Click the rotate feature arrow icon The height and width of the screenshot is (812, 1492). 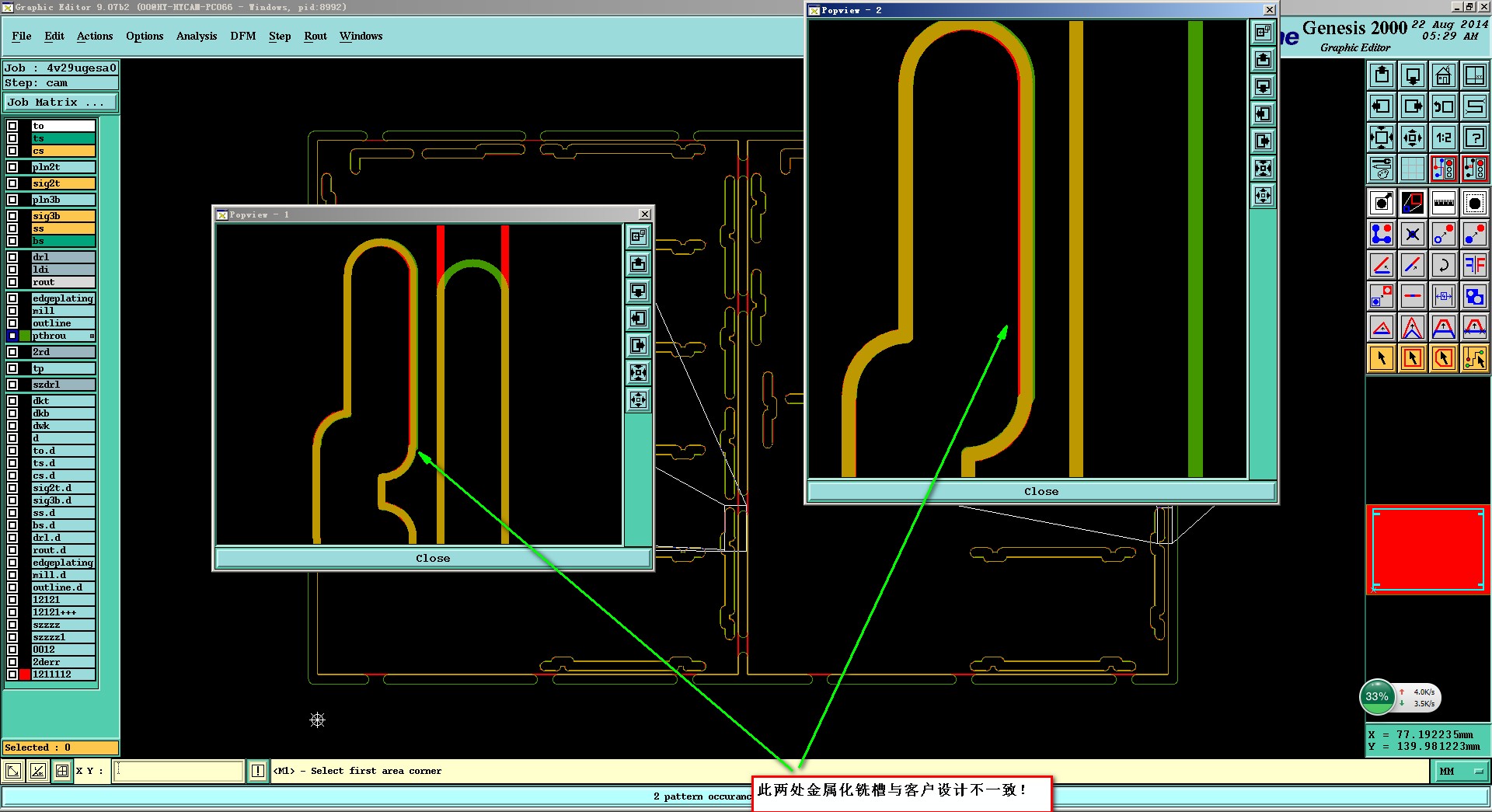click(1443, 265)
